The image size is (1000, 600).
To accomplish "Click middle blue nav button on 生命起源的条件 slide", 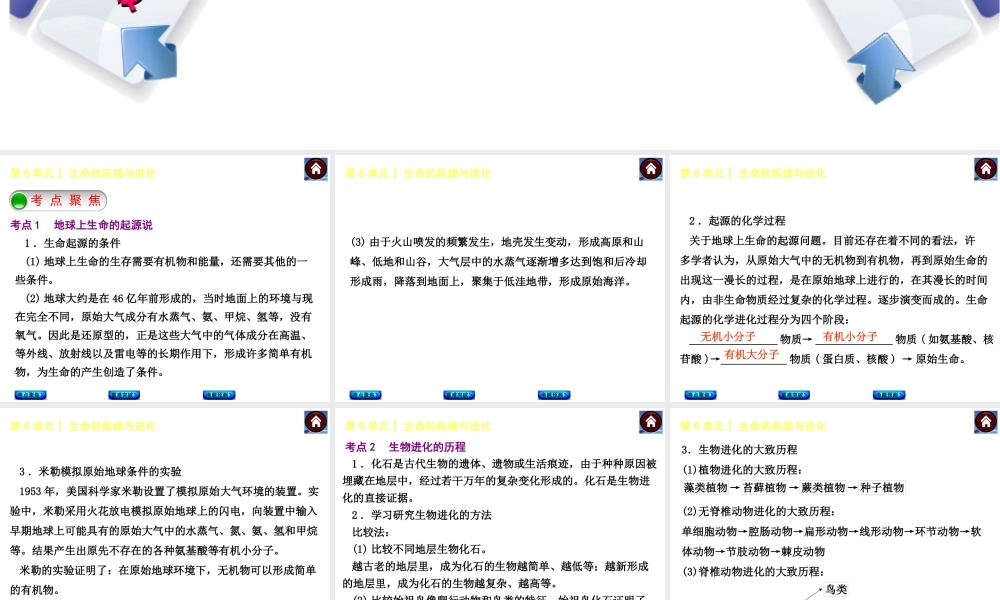I will tap(124, 395).
